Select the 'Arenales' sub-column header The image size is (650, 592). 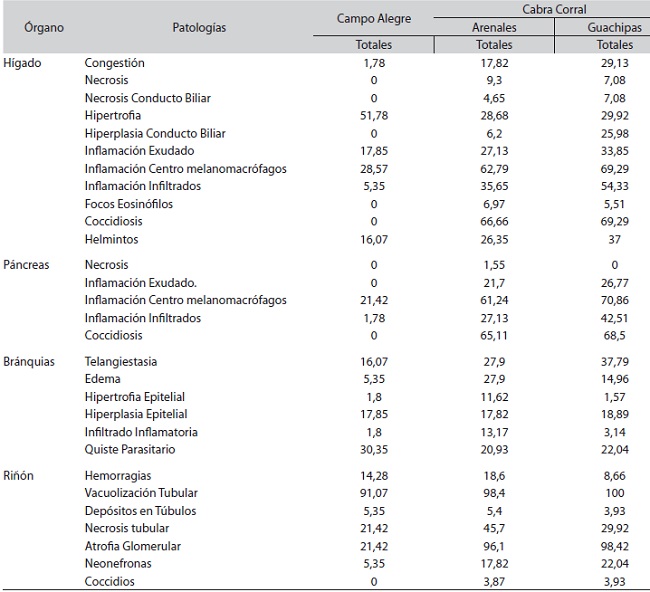point(494,28)
